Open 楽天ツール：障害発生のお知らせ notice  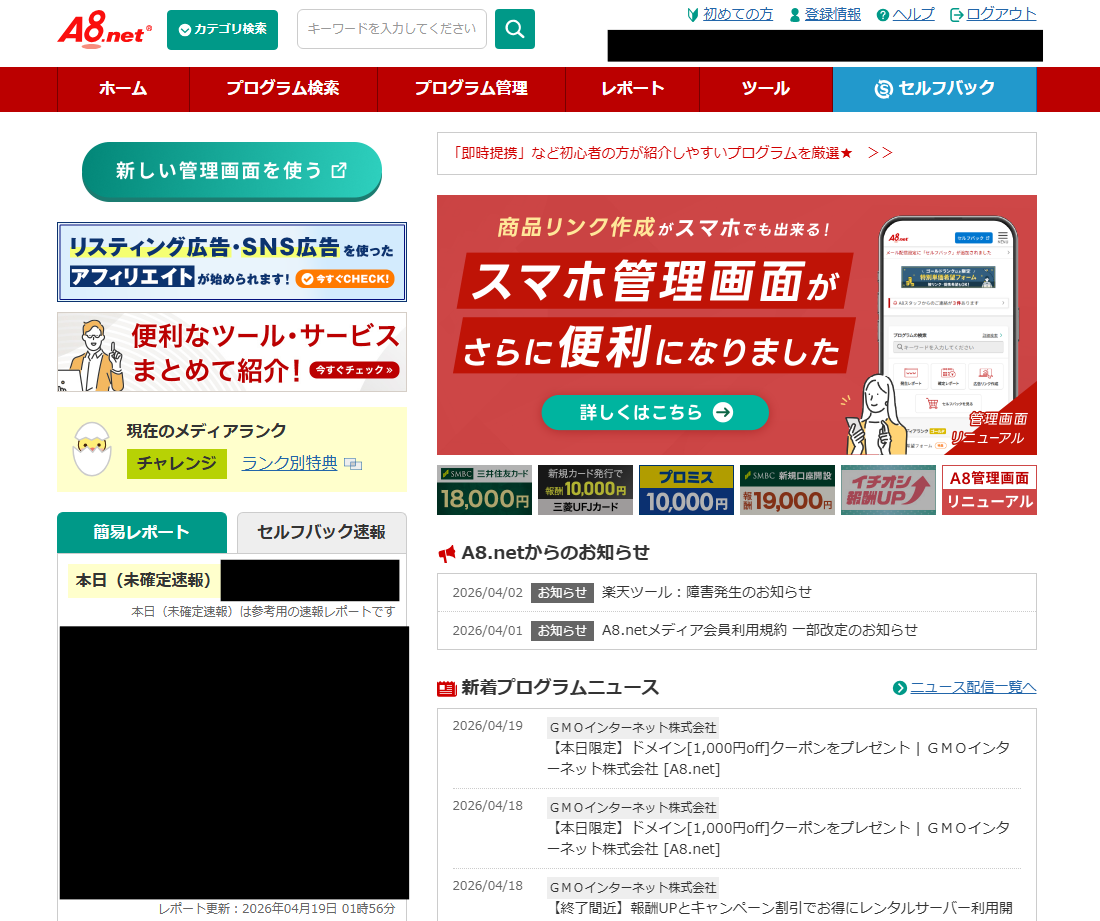pos(706,593)
